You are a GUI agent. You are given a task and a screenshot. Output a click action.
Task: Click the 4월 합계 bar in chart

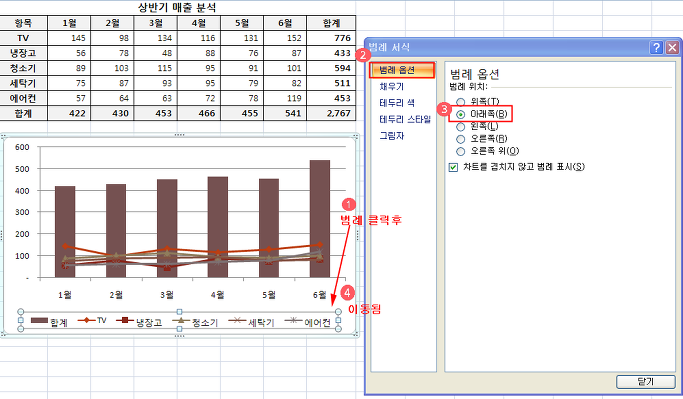218,227
